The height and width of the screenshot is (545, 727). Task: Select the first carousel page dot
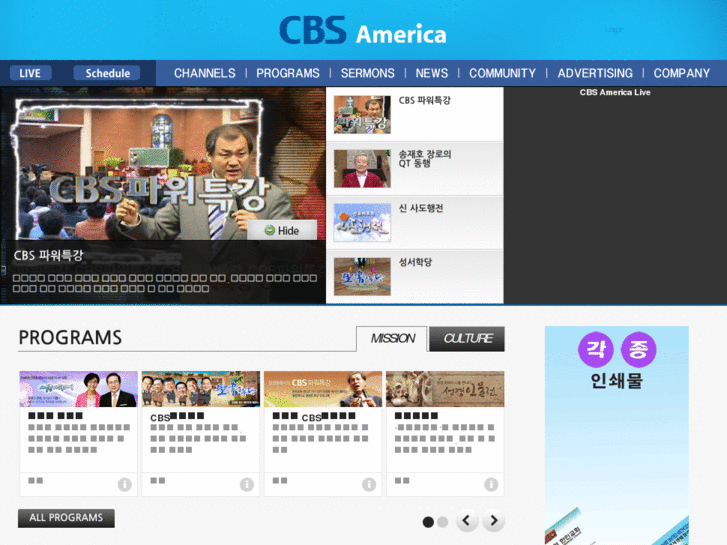[428, 522]
